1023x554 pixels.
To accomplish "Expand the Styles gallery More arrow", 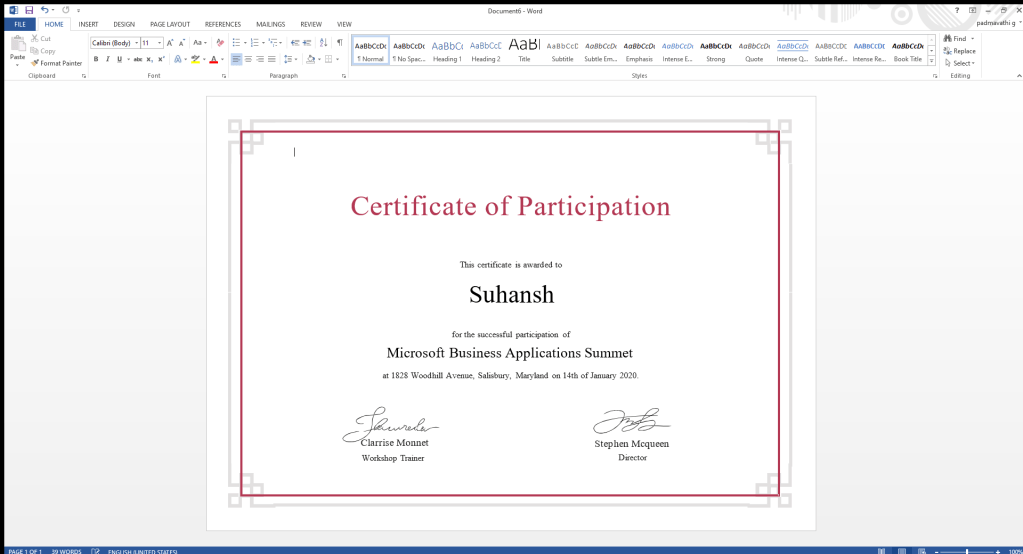I will click(932, 61).
